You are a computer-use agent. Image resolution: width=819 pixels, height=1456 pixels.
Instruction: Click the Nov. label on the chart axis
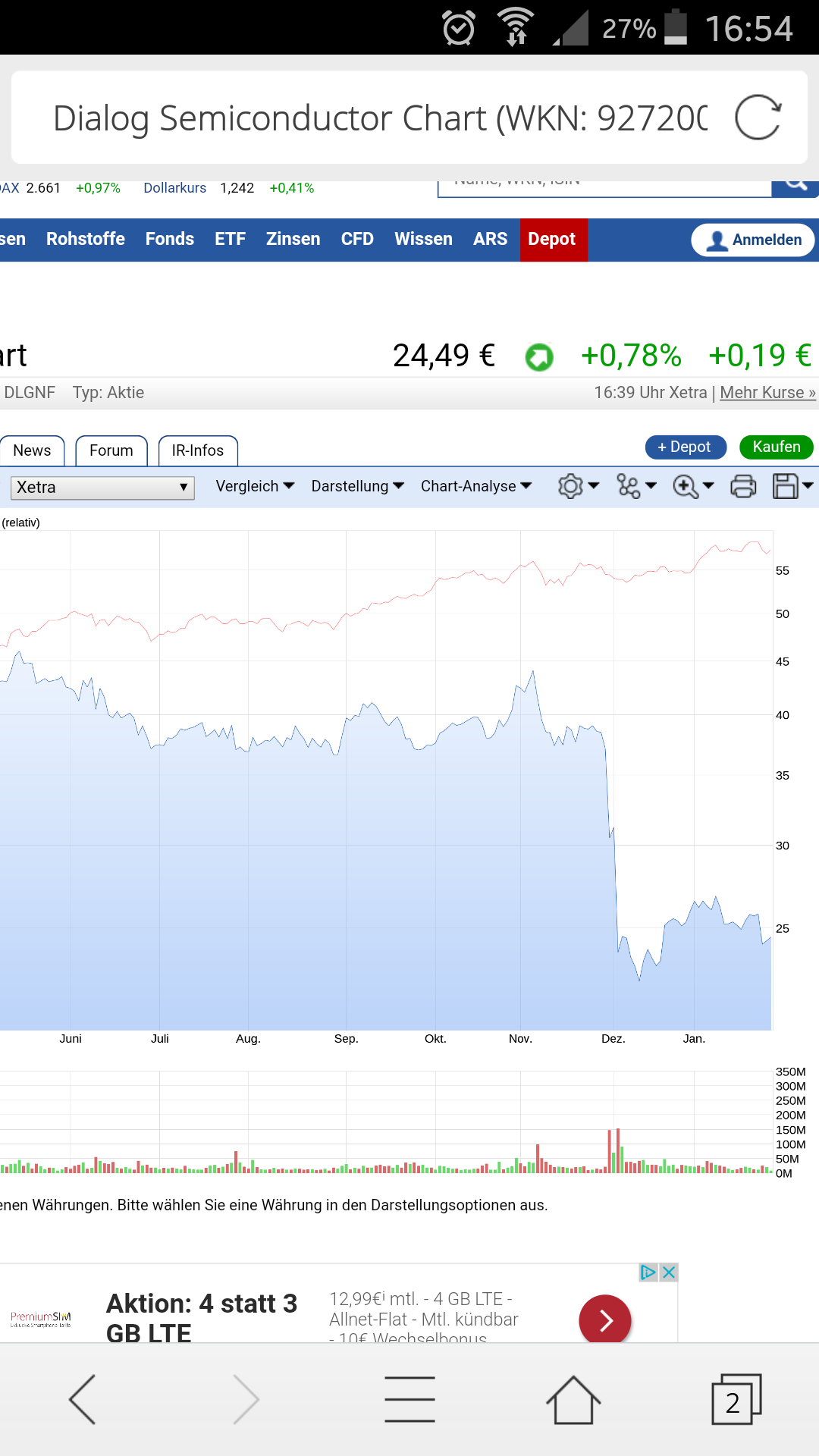click(x=520, y=1038)
